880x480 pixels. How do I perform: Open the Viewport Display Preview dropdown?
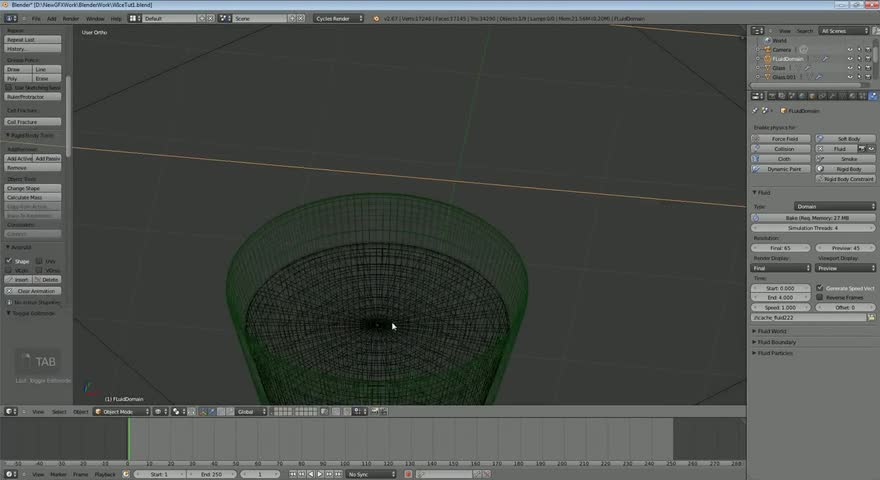point(845,268)
